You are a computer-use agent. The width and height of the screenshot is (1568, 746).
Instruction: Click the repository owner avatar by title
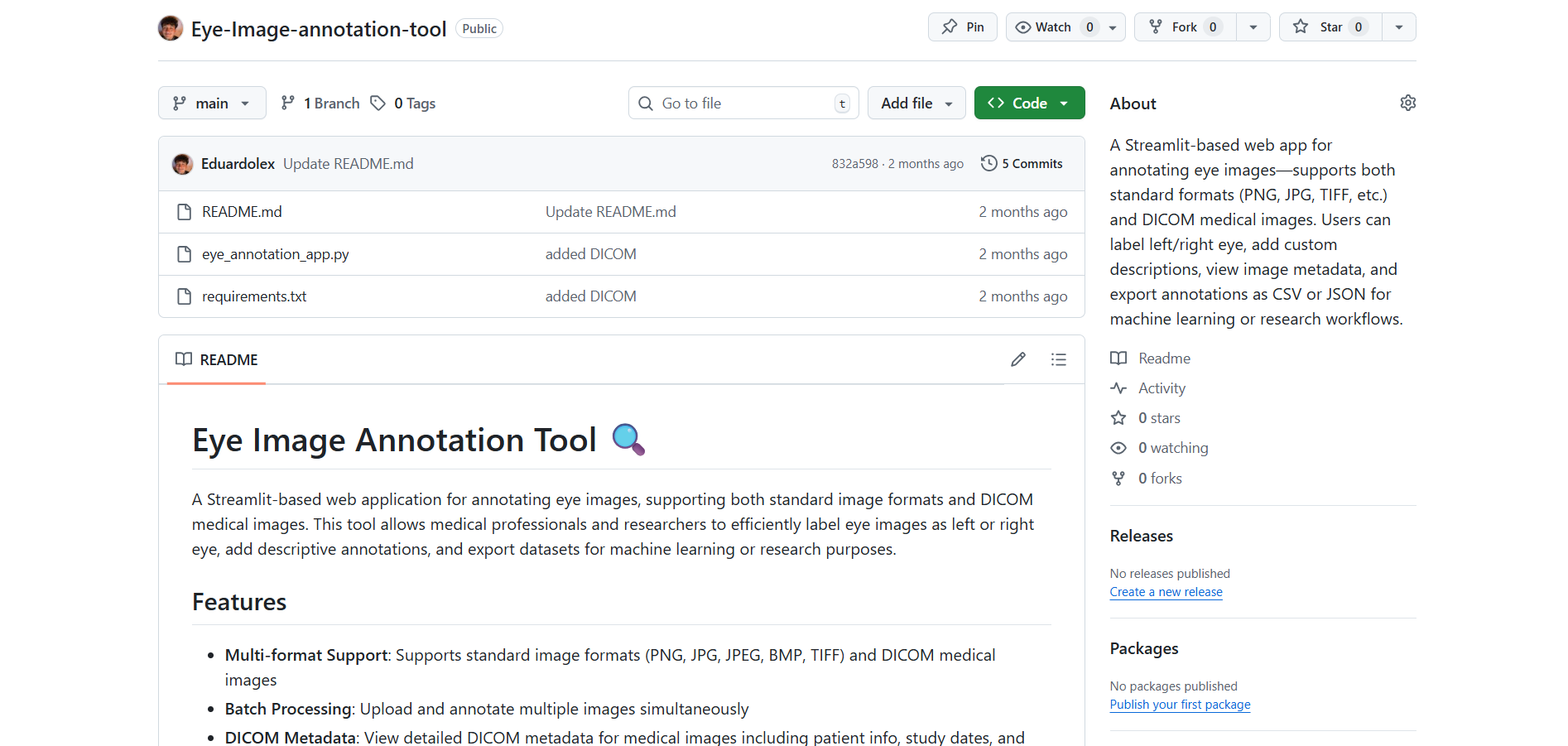pos(171,28)
